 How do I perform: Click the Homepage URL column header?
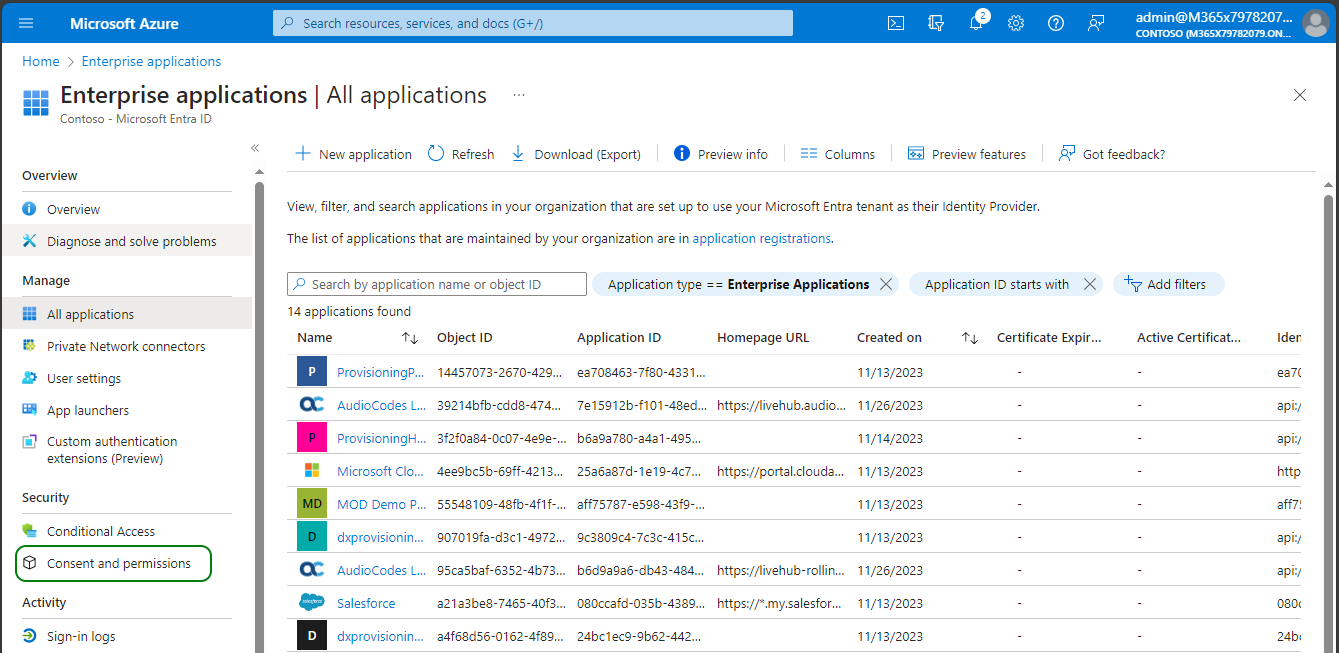coord(763,338)
